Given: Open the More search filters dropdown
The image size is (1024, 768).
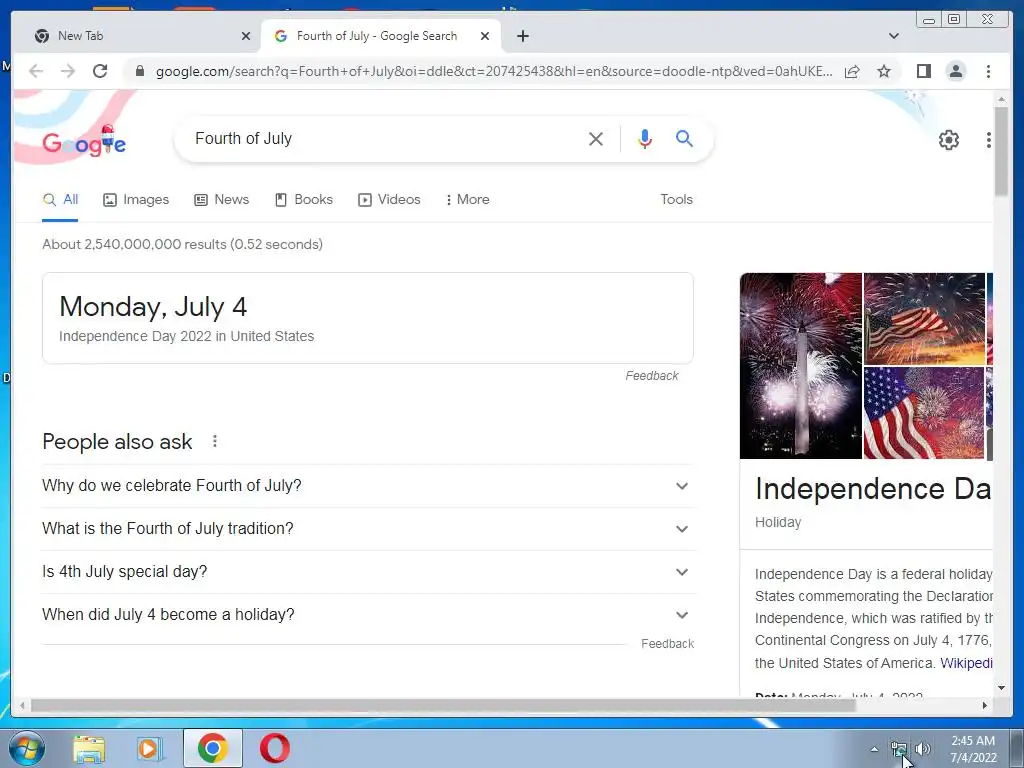Looking at the screenshot, I should pos(468,200).
